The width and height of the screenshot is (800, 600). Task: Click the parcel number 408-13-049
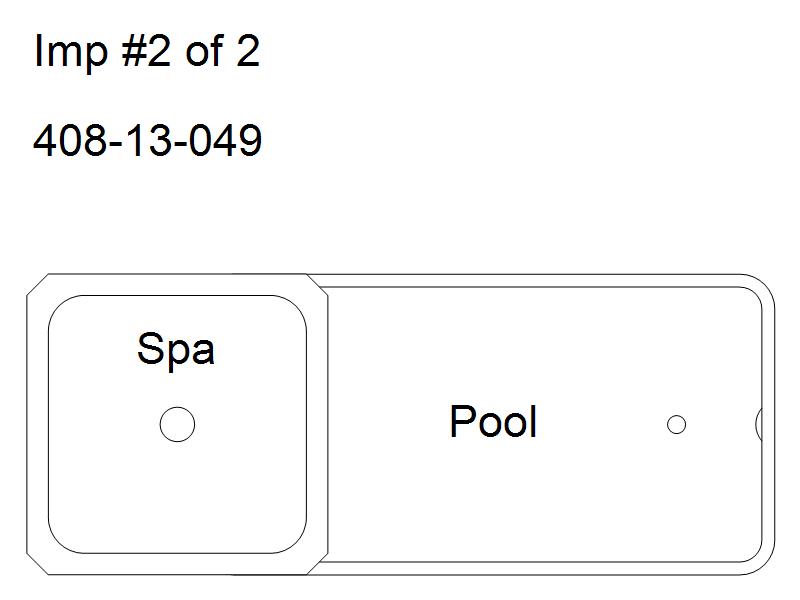147,139
